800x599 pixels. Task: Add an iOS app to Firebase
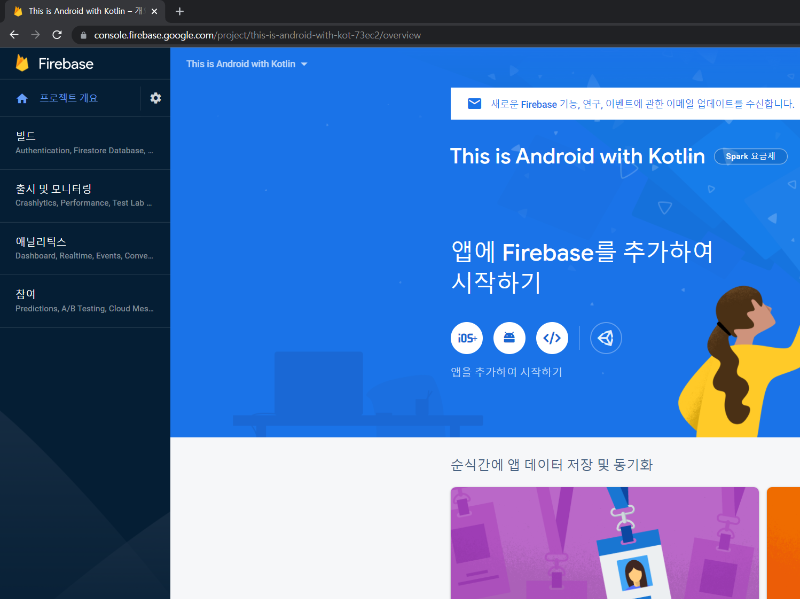coord(467,338)
